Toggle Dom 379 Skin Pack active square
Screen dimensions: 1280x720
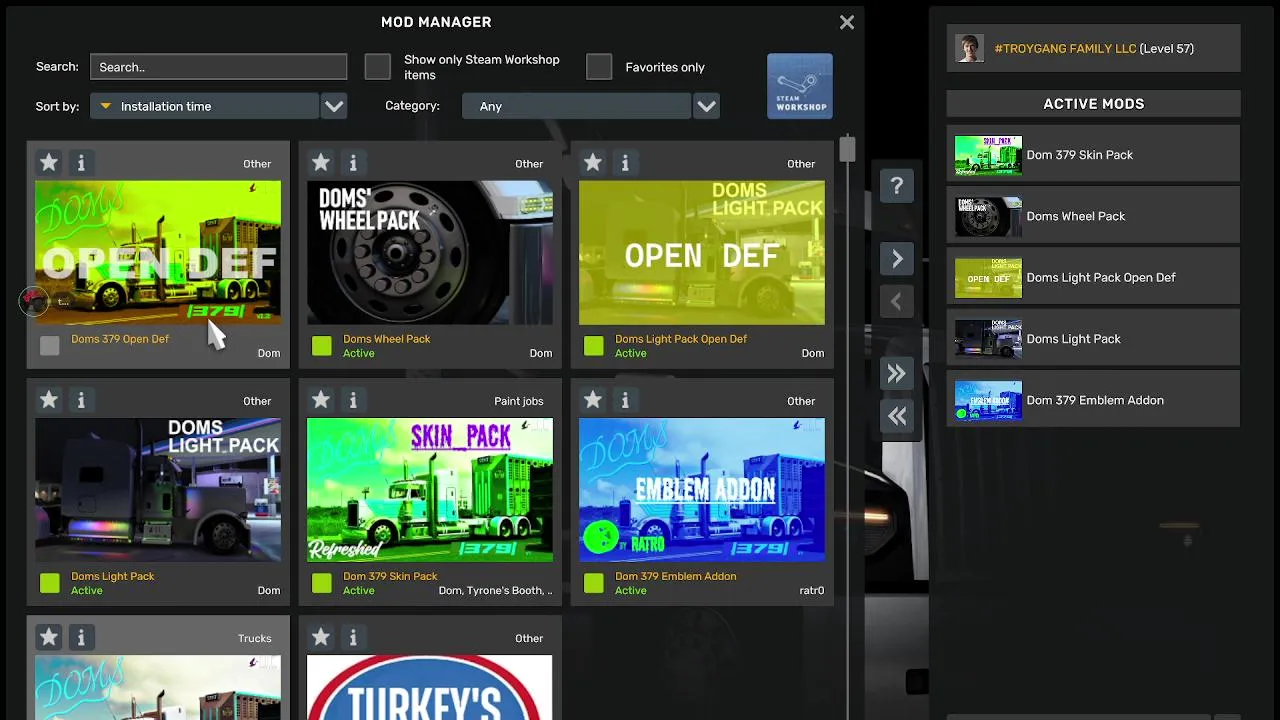321,583
